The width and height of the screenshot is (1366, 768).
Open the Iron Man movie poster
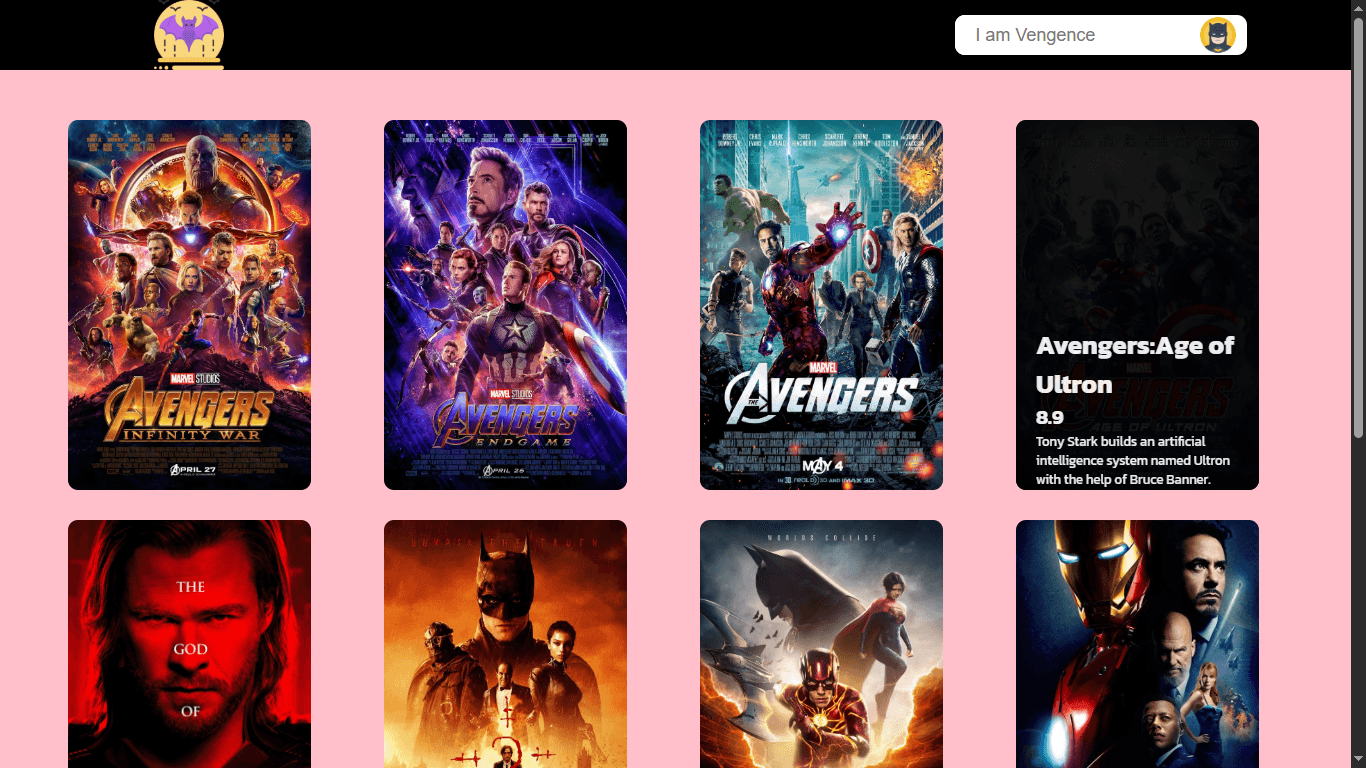[x=1137, y=644]
